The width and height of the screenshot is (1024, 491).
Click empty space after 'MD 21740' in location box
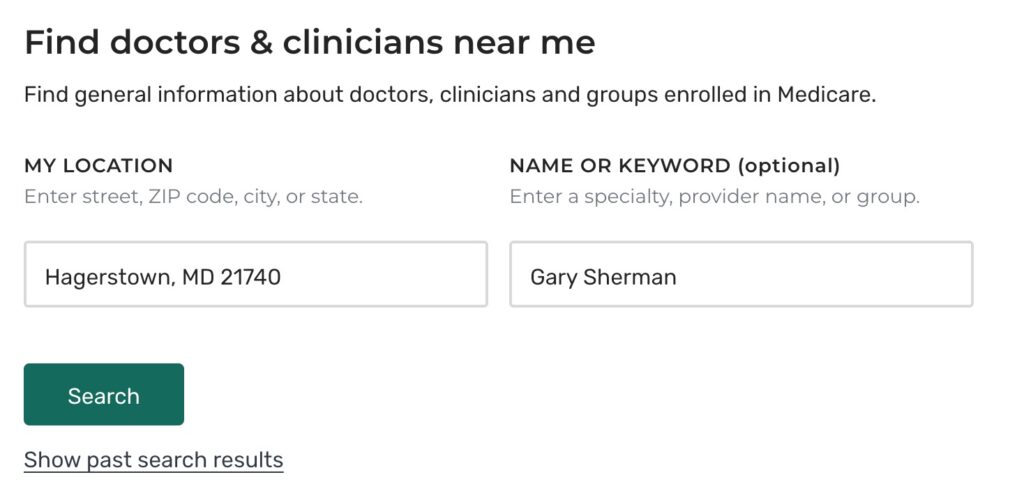click(x=390, y=276)
